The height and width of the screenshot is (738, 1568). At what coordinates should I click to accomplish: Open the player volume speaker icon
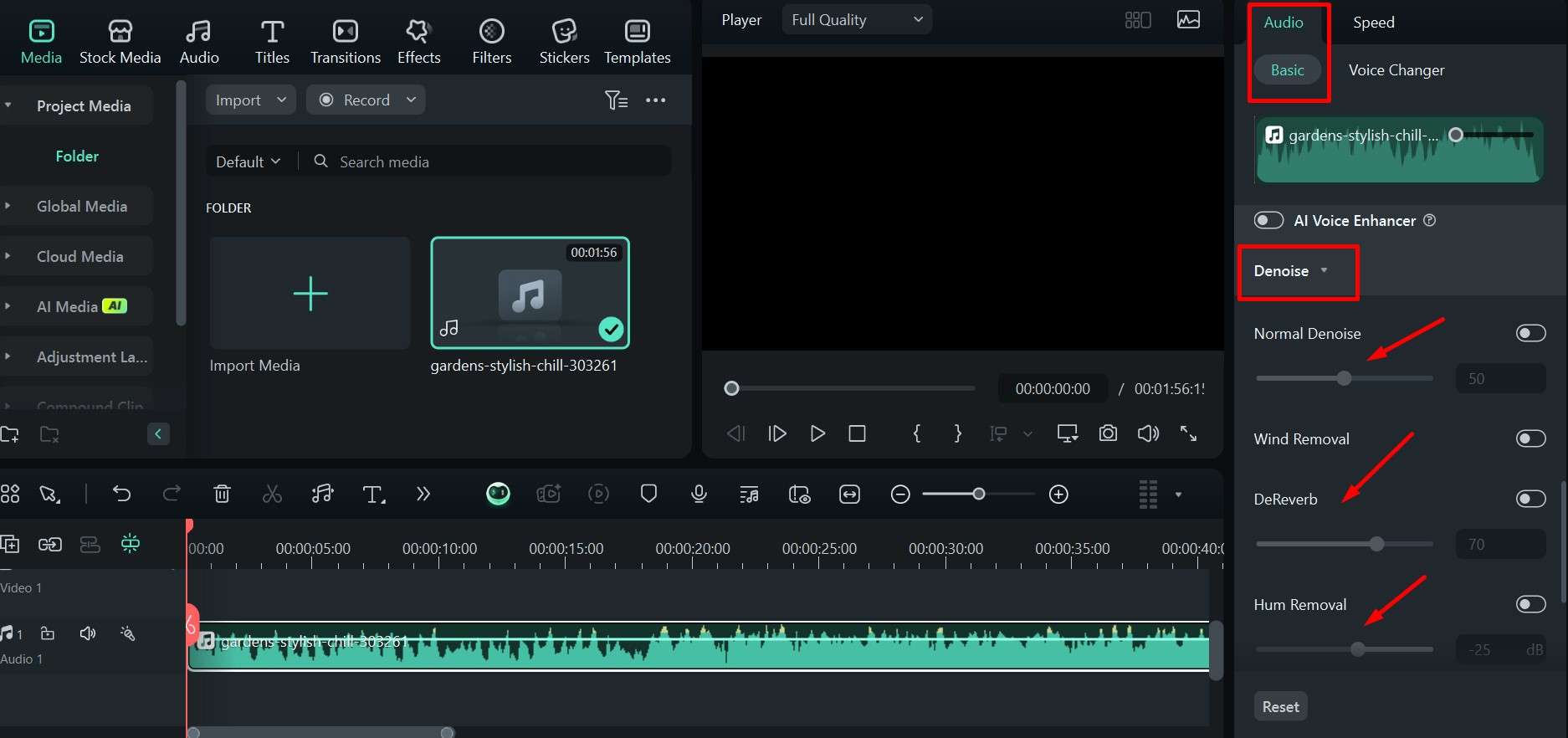coord(1148,433)
